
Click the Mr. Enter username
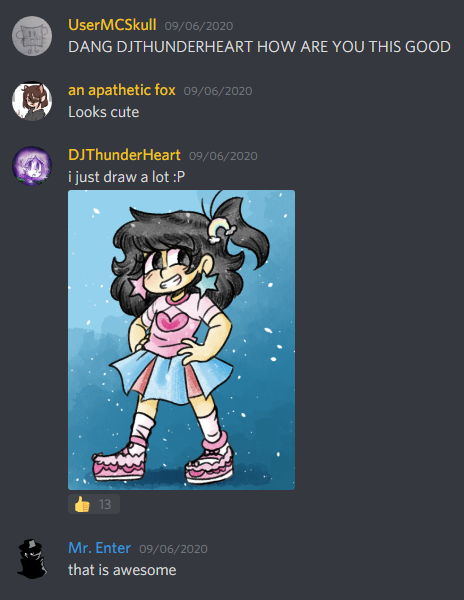point(99,548)
